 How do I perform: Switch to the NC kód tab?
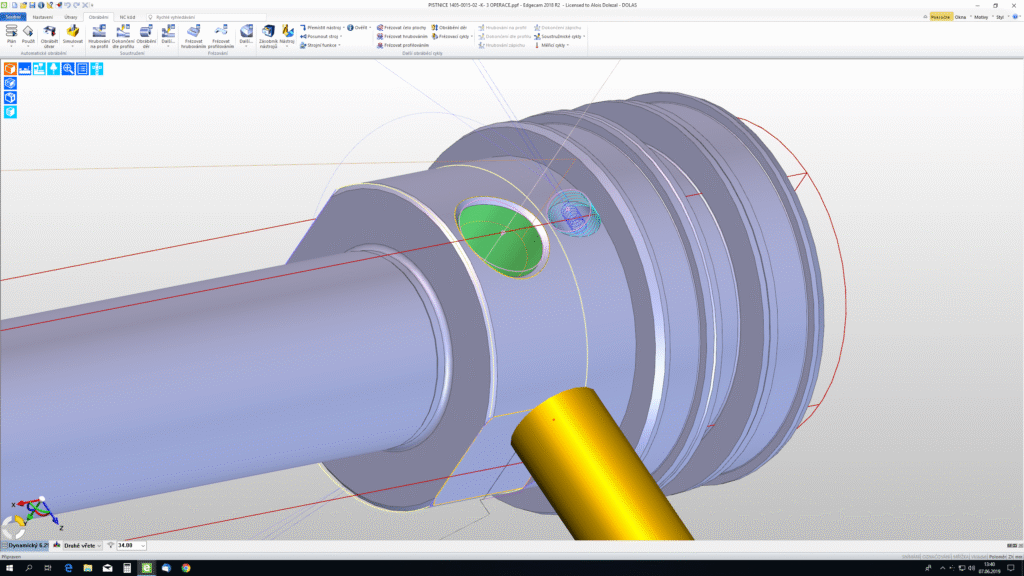point(128,17)
